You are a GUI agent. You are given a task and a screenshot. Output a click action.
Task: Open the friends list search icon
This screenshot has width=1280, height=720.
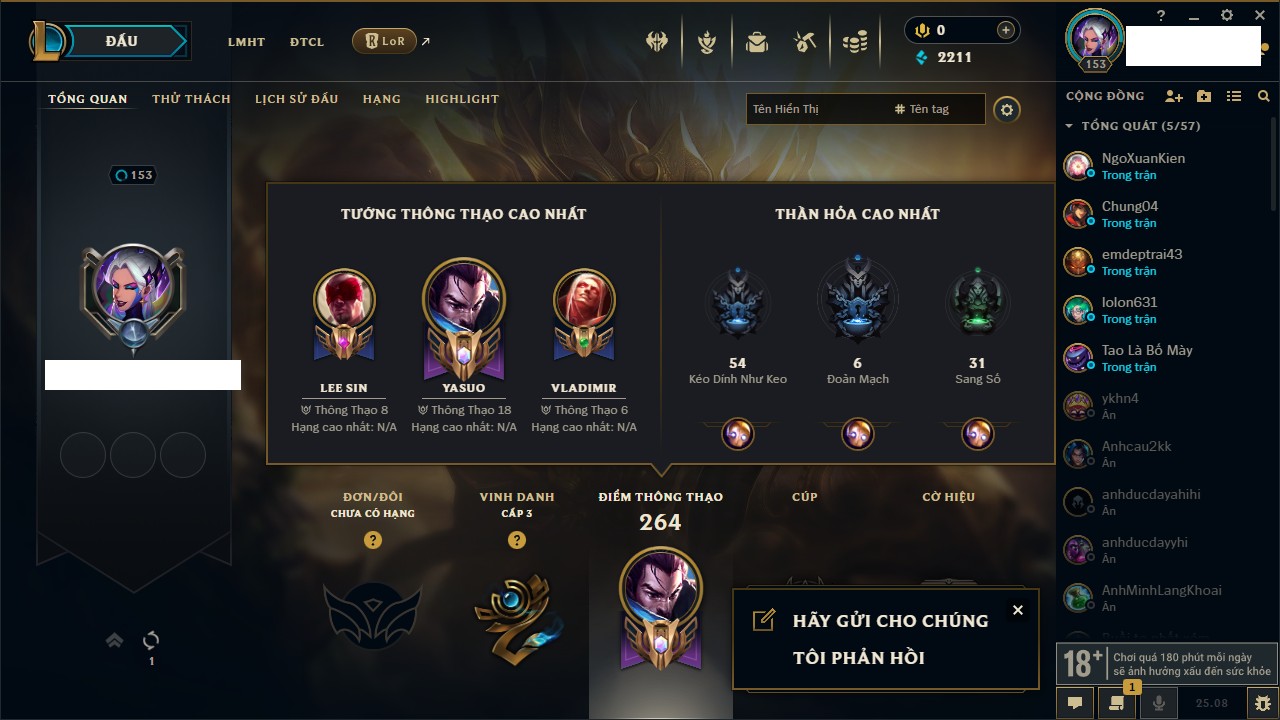1264,96
